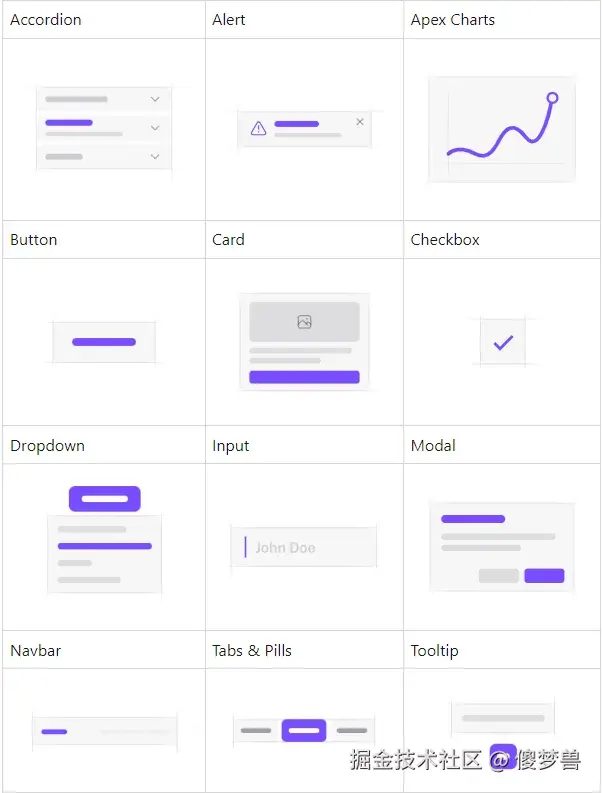
Task: Click the purple confirm button in Modal
Action: (x=544, y=576)
